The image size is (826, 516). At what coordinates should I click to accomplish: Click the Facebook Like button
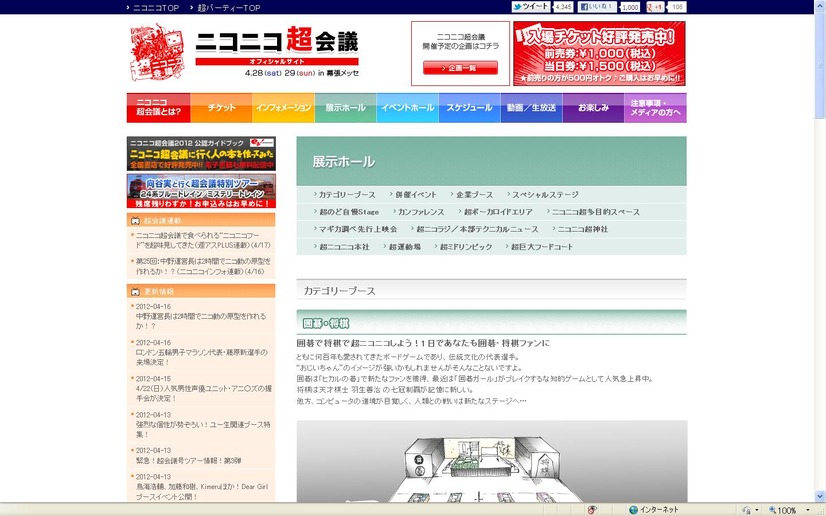[x=597, y=7]
